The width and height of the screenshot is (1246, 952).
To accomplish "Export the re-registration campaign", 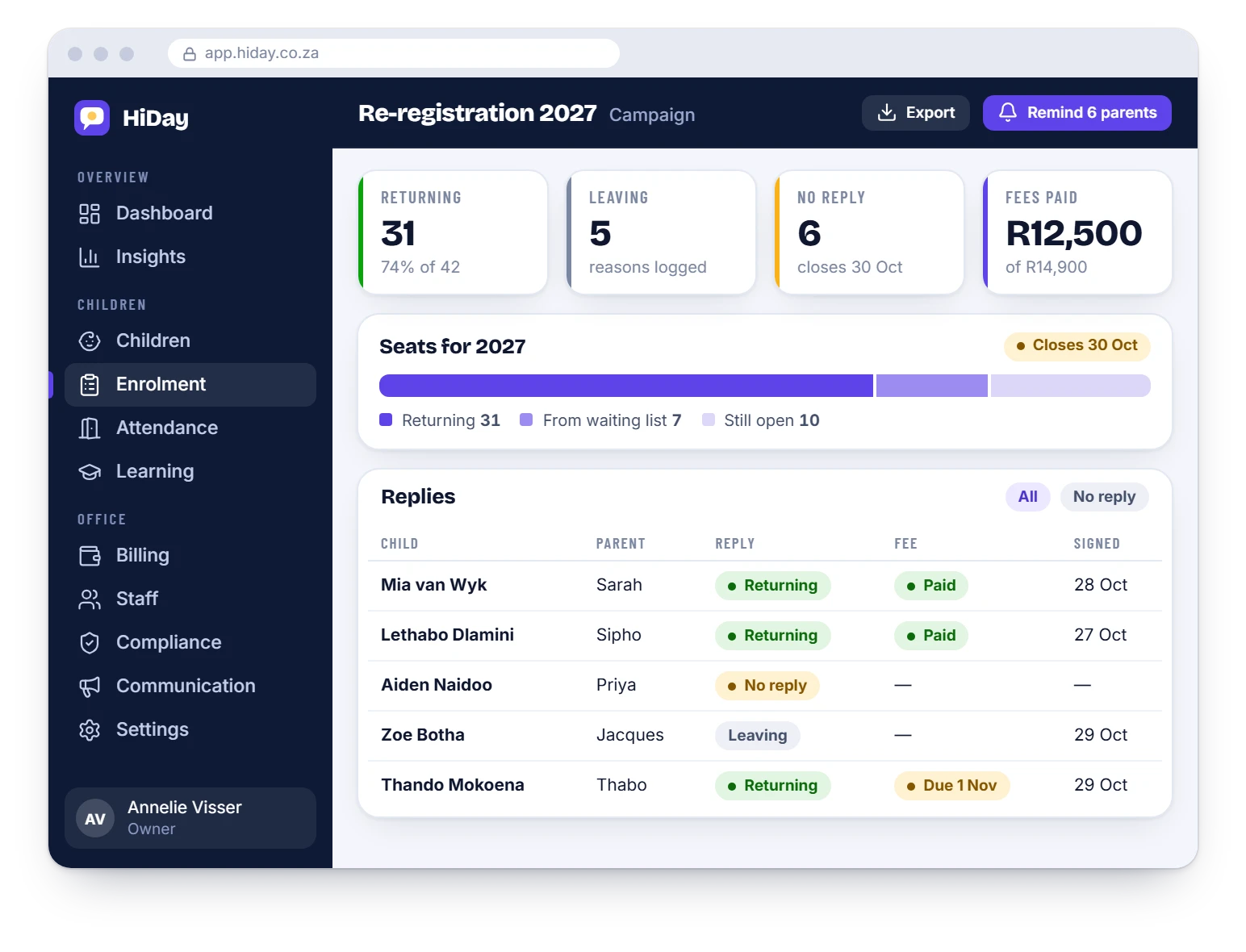I will [916, 113].
